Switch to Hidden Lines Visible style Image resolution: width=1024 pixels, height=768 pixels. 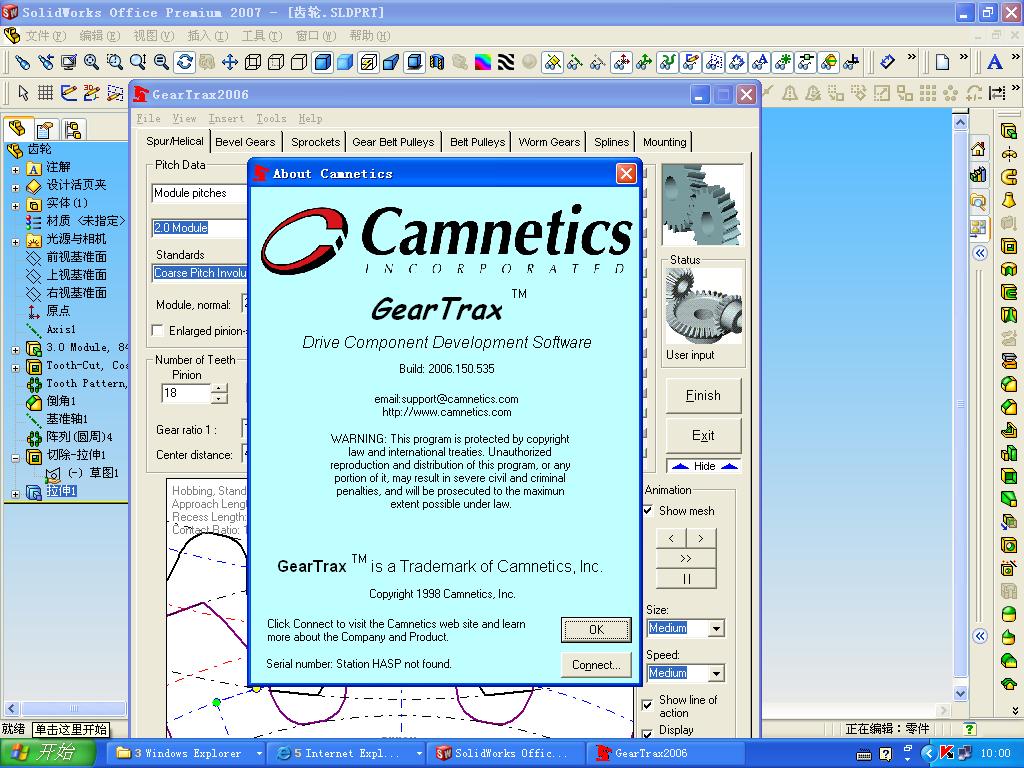pyautogui.click(x=276, y=62)
